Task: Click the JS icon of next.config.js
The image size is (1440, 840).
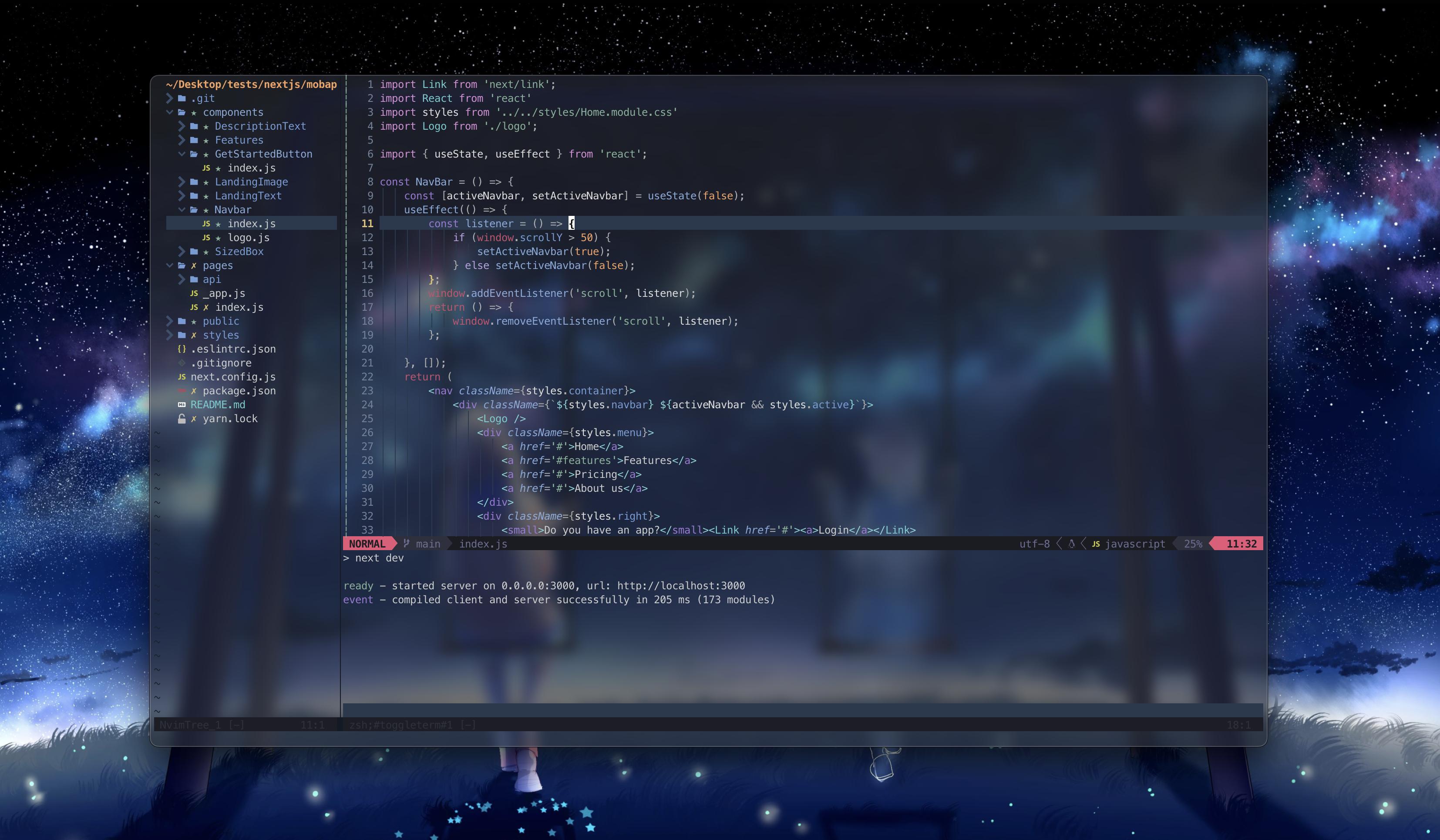Action: (x=182, y=377)
